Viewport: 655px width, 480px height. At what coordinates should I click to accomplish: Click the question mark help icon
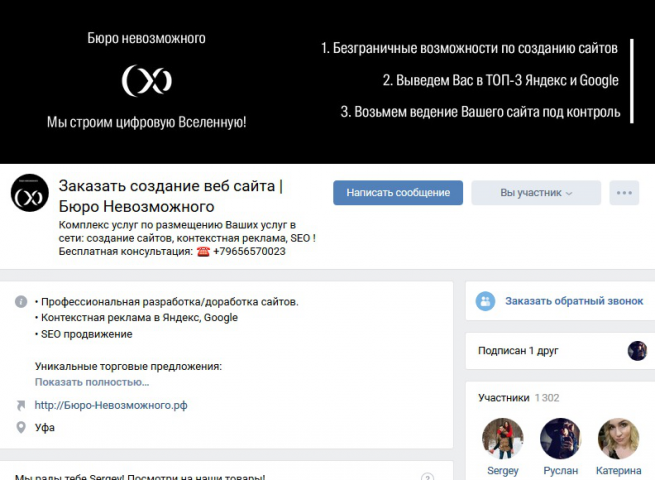pos(427,477)
